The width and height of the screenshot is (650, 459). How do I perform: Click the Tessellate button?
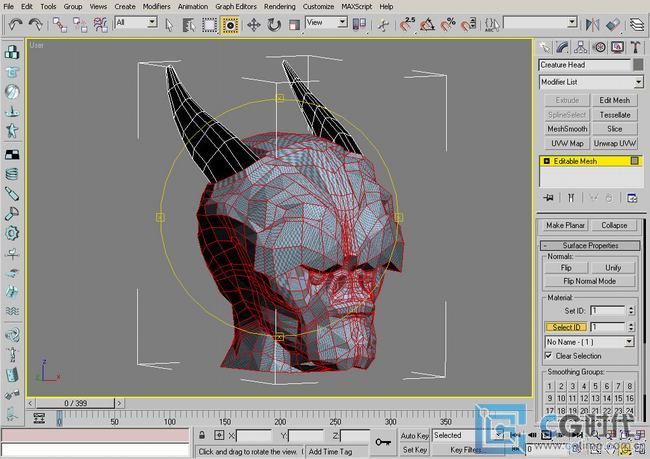click(x=614, y=115)
